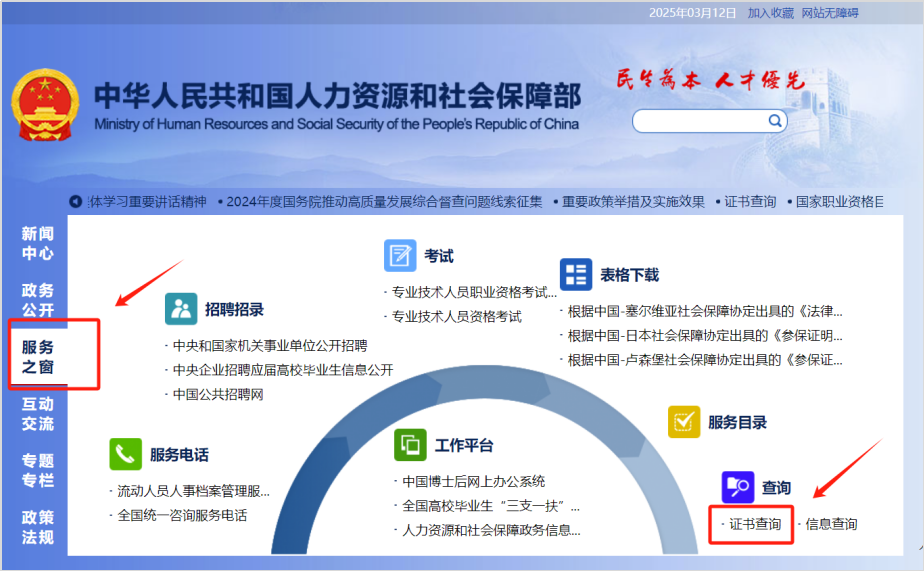Click the date 2025年03月12日
The height and width of the screenshot is (571, 924).
click(x=692, y=13)
